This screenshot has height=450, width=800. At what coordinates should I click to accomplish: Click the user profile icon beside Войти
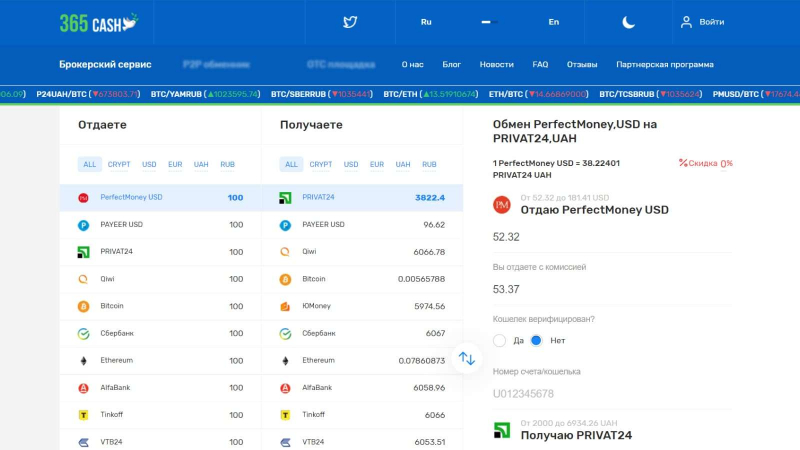pyautogui.click(x=686, y=22)
